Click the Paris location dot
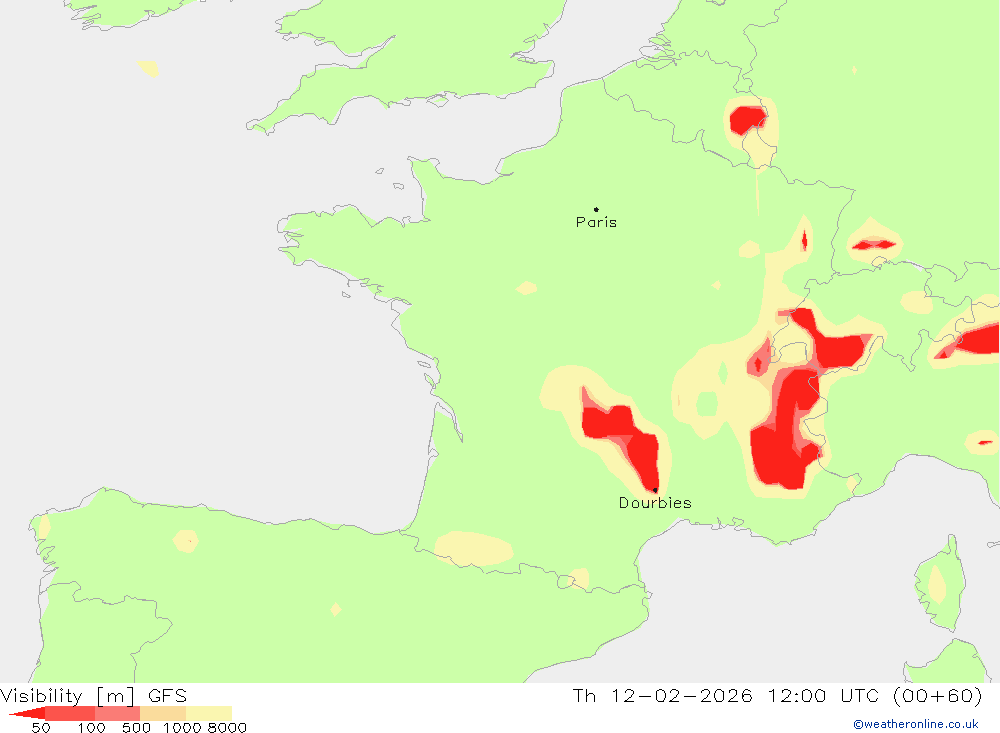The height and width of the screenshot is (733, 1000). pyautogui.click(x=596, y=209)
